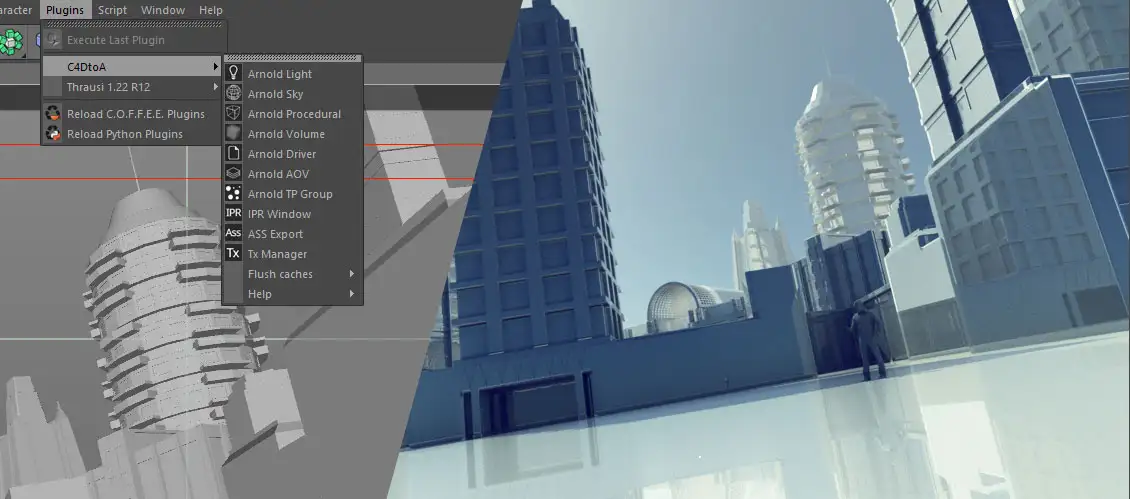
Task: Select Flush caches label
Action: coord(280,274)
